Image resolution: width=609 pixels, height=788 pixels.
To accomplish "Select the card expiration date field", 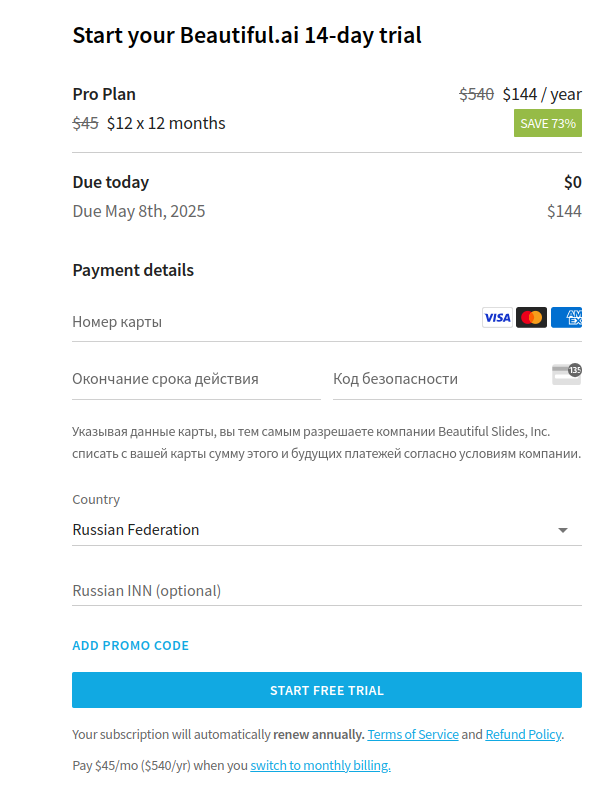I will point(196,379).
